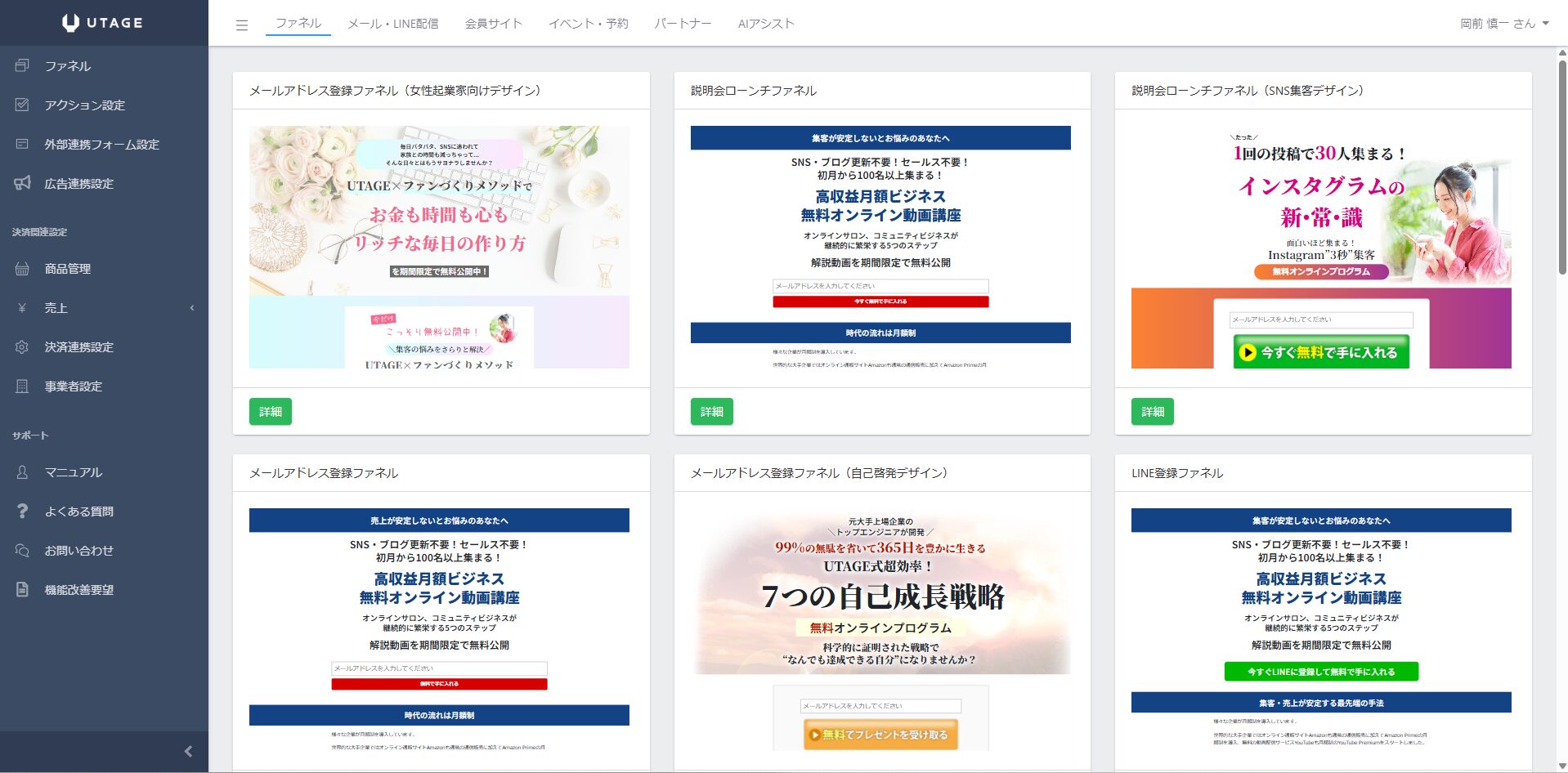Switch to メール・LINE配信 tab
The height and width of the screenshot is (773, 1568).
(392, 24)
